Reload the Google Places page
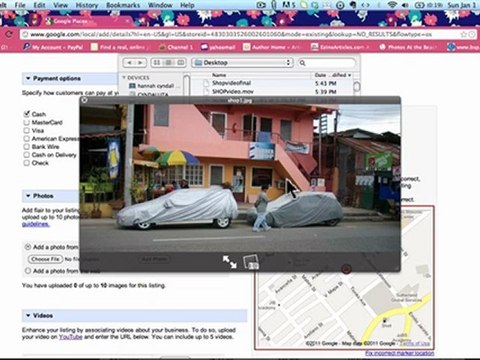480x360 pixels. click(x=9, y=34)
